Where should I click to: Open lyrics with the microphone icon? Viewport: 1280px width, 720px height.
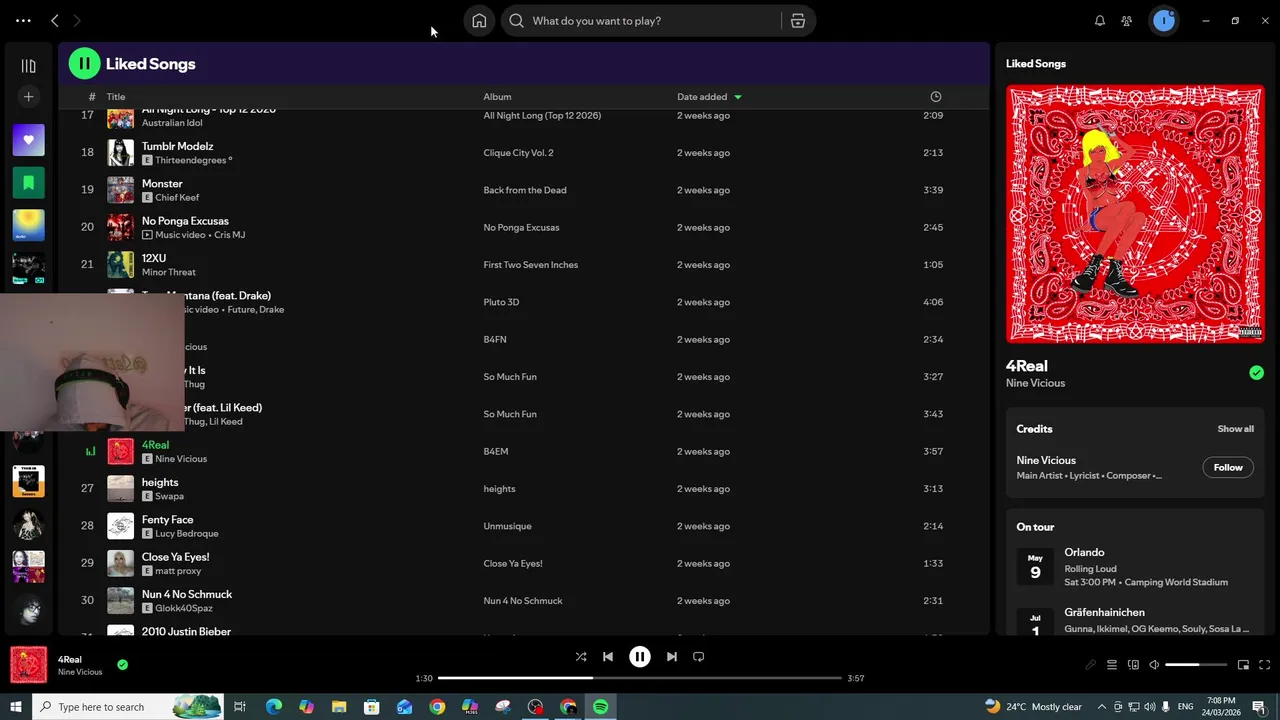(1090, 665)
